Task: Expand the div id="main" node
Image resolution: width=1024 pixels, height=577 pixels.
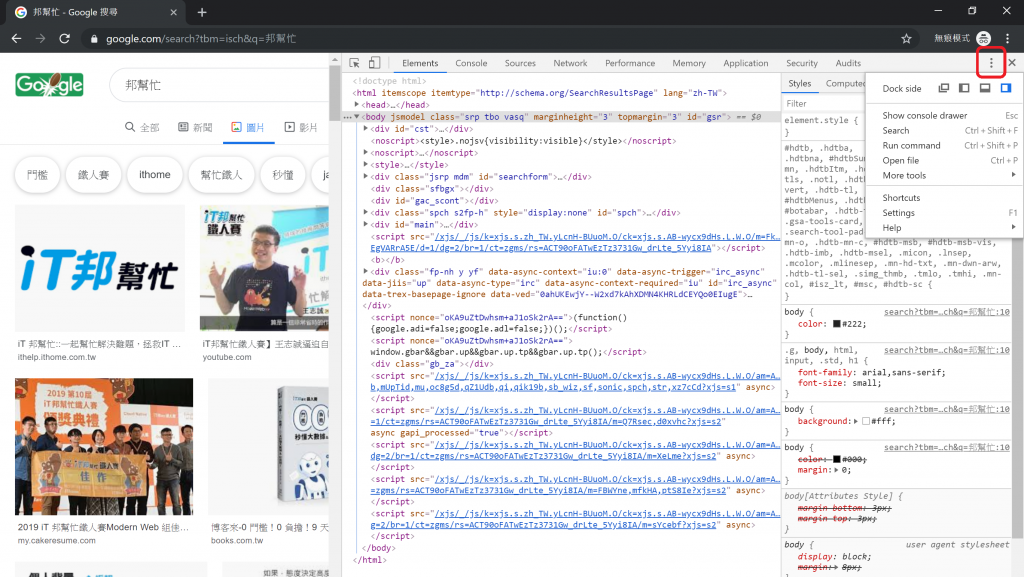Action: coord(366,224)
